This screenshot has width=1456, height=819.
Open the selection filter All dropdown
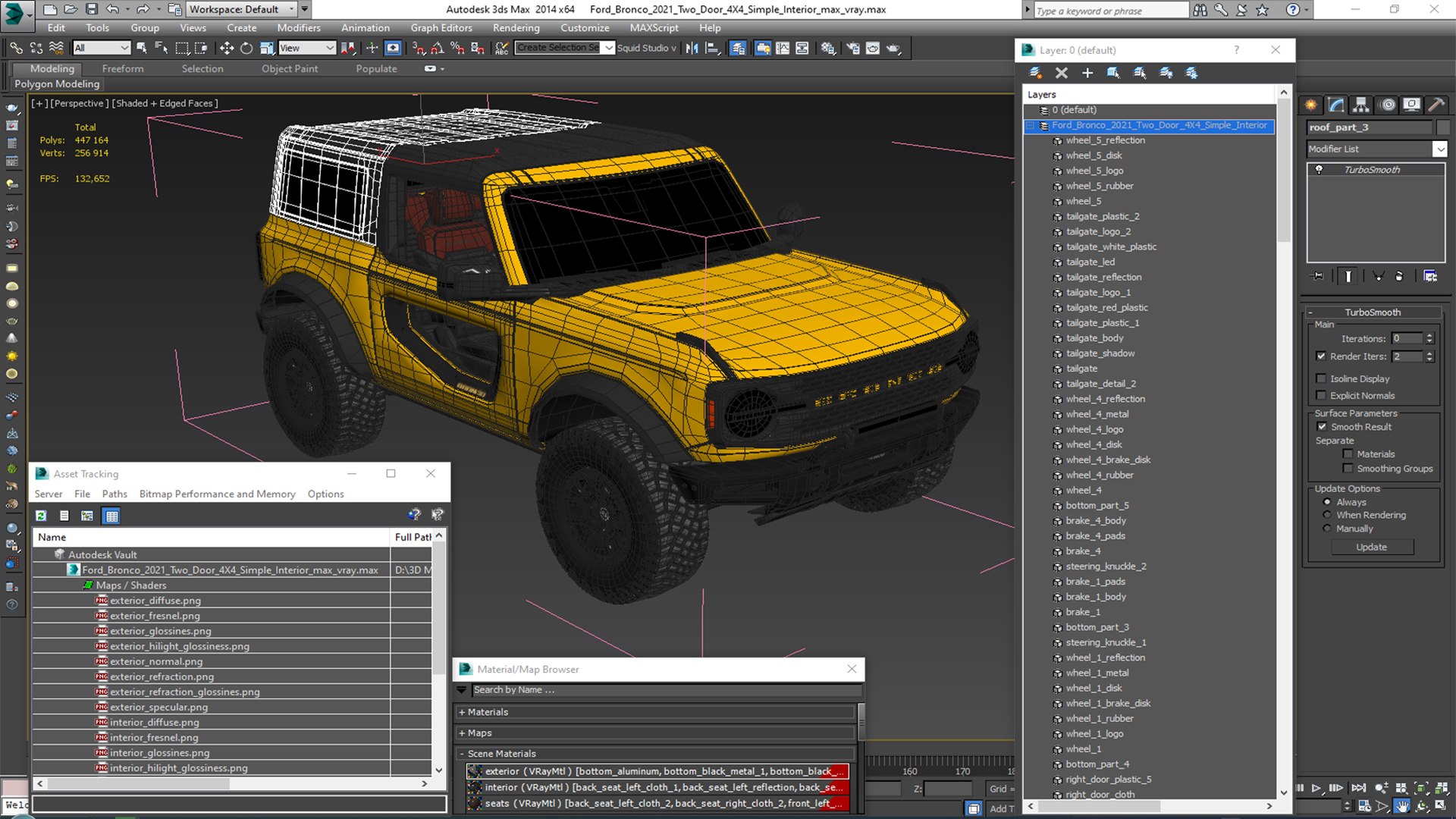(102, 48)
